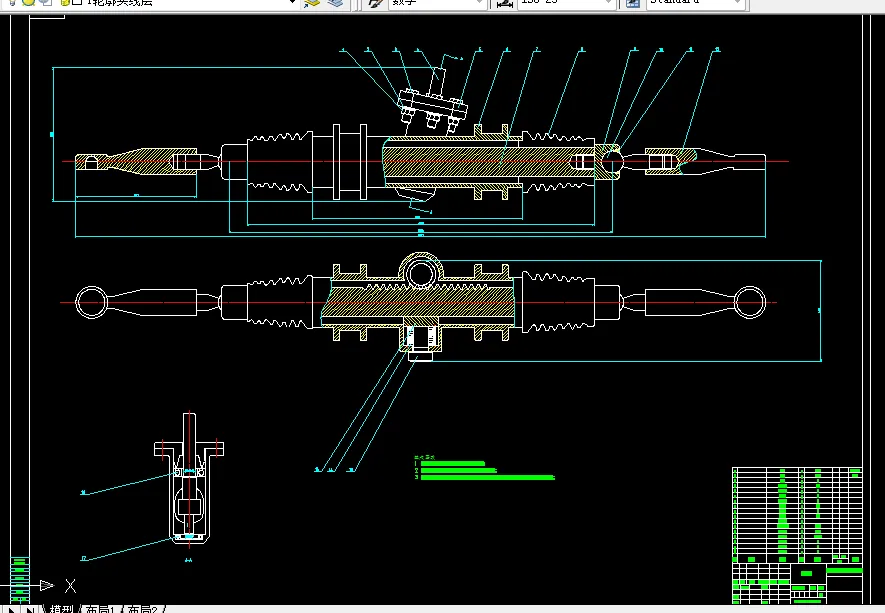Click the dimension style icon
The image size is (885, 613).
pyautogui.click(x=504, y=3)
